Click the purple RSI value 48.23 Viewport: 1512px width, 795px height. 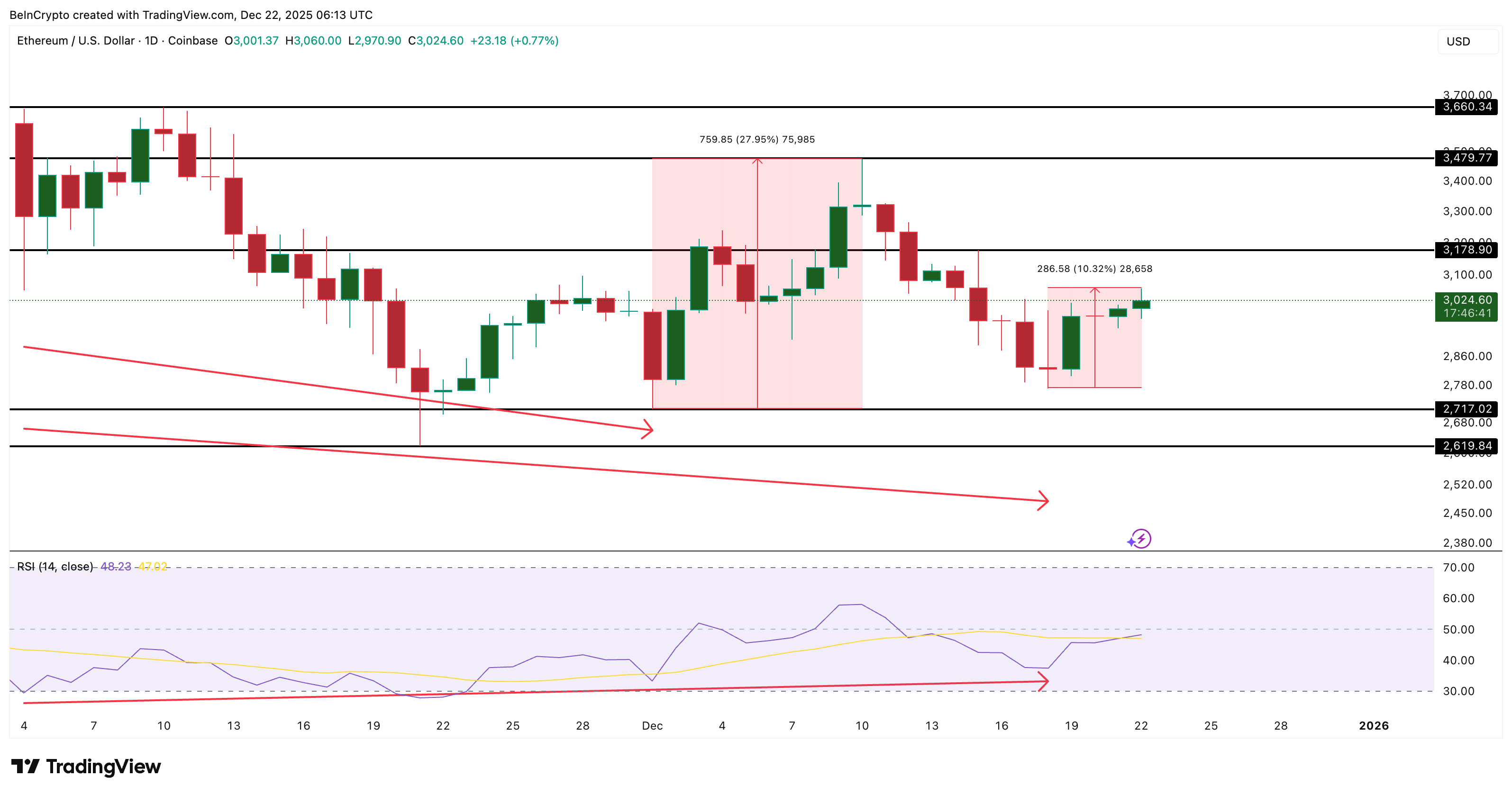point(118,567)
